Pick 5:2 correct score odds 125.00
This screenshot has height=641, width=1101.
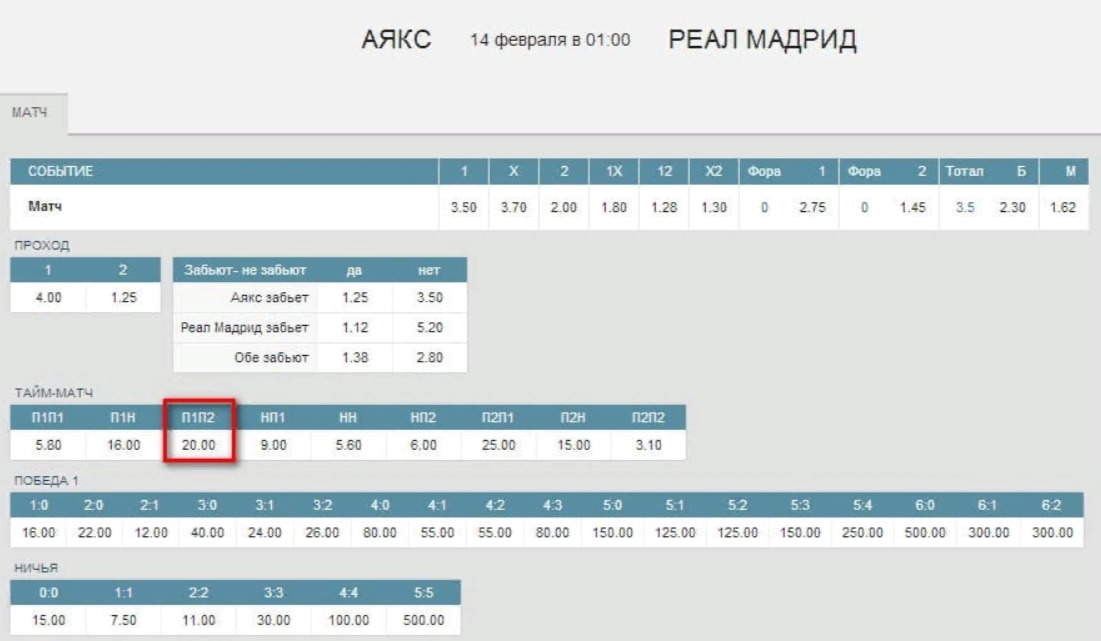coord(737,533)
